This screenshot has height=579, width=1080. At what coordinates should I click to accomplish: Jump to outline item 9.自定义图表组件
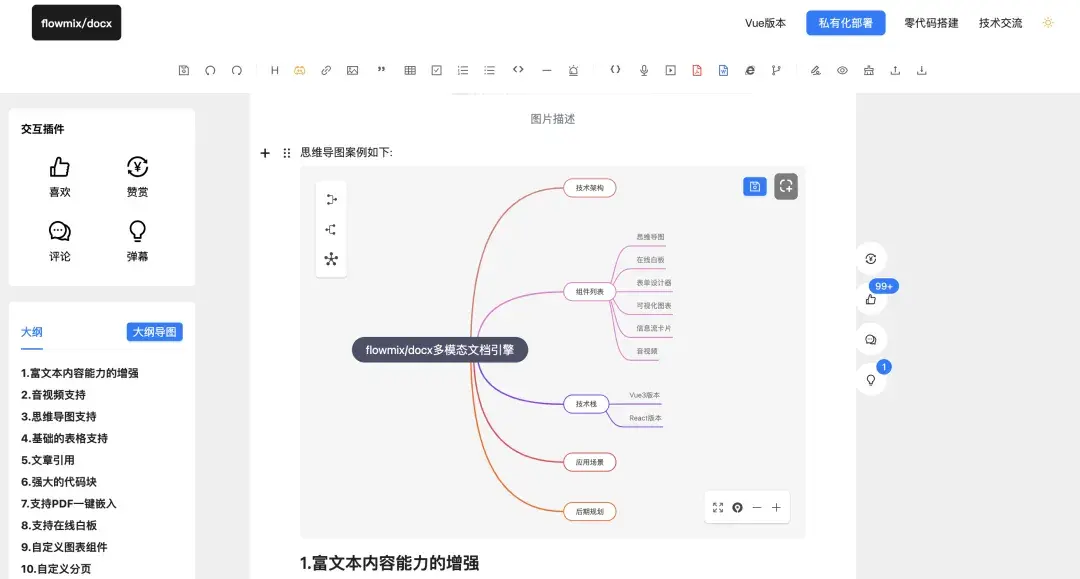(64, 547)
